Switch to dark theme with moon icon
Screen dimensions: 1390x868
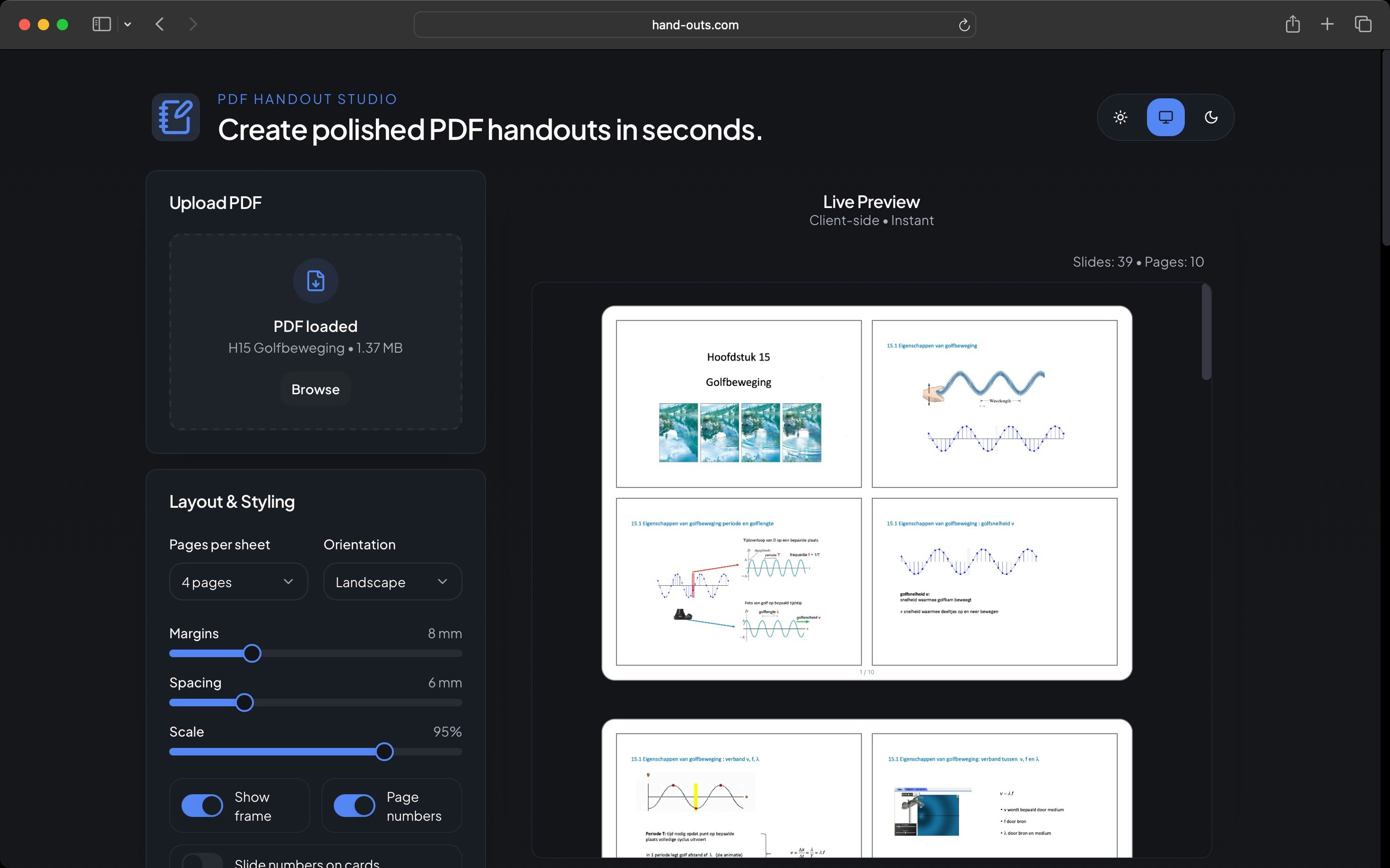(1210, 116)
